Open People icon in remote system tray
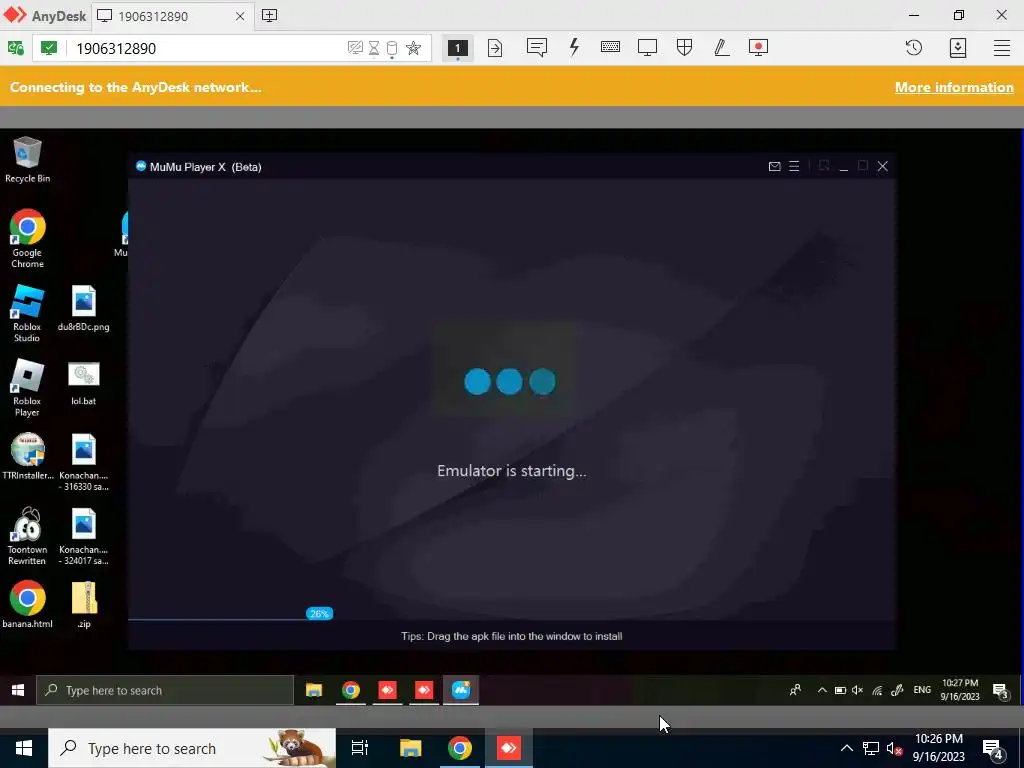Screen dimensions: 1024x768 tap(795, 690)
